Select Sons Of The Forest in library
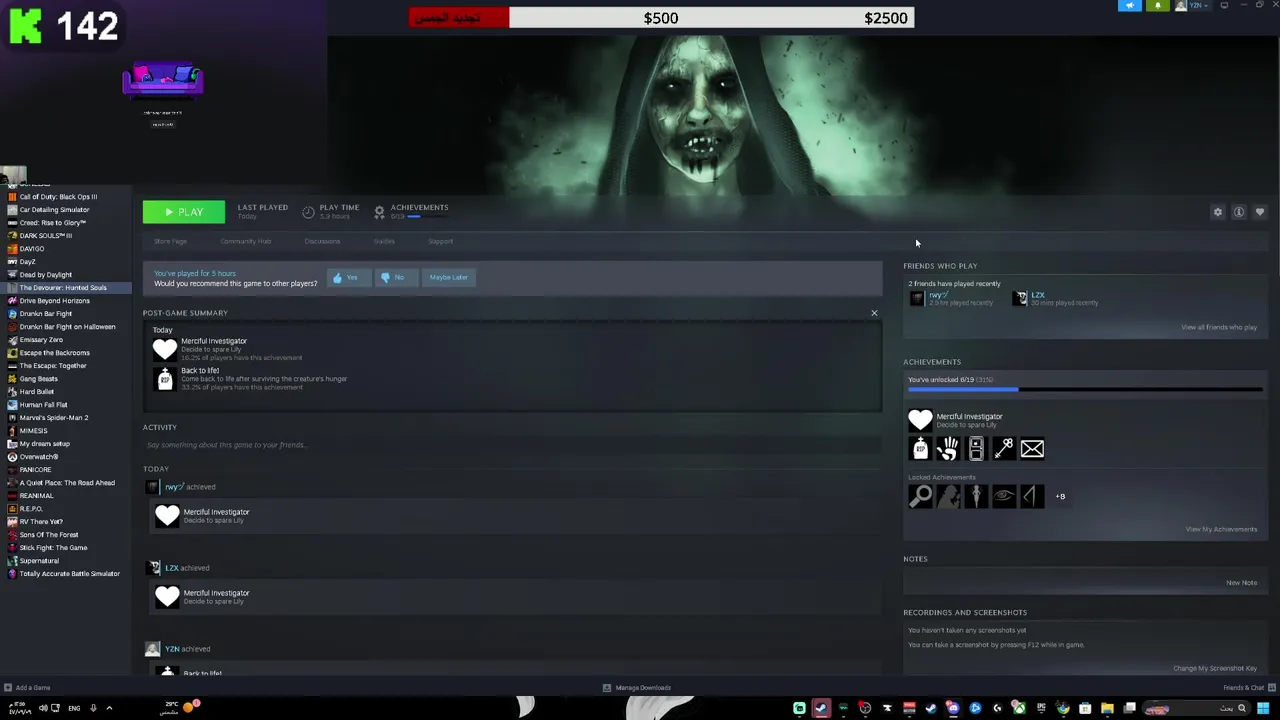This screenshot has height=720, width=1280. pyautogui.click(x=48, y=535)
